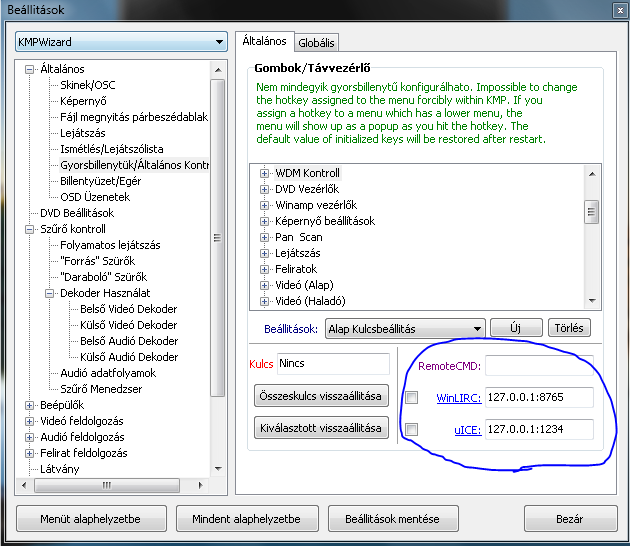Expand the Videó feldolgozás node
This screenshot has height=546, width=630.
[x=29, y=421]
